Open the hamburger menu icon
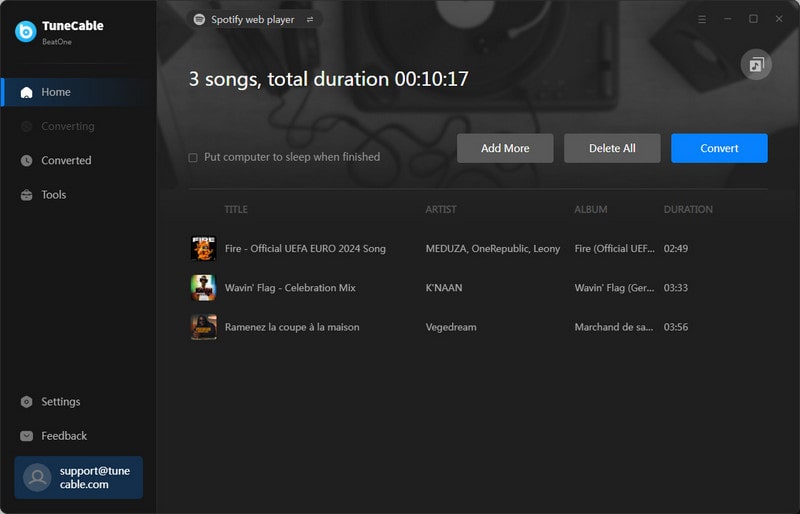Image resolution: width=800 pixels, height=514 pixels. (702, 19)
